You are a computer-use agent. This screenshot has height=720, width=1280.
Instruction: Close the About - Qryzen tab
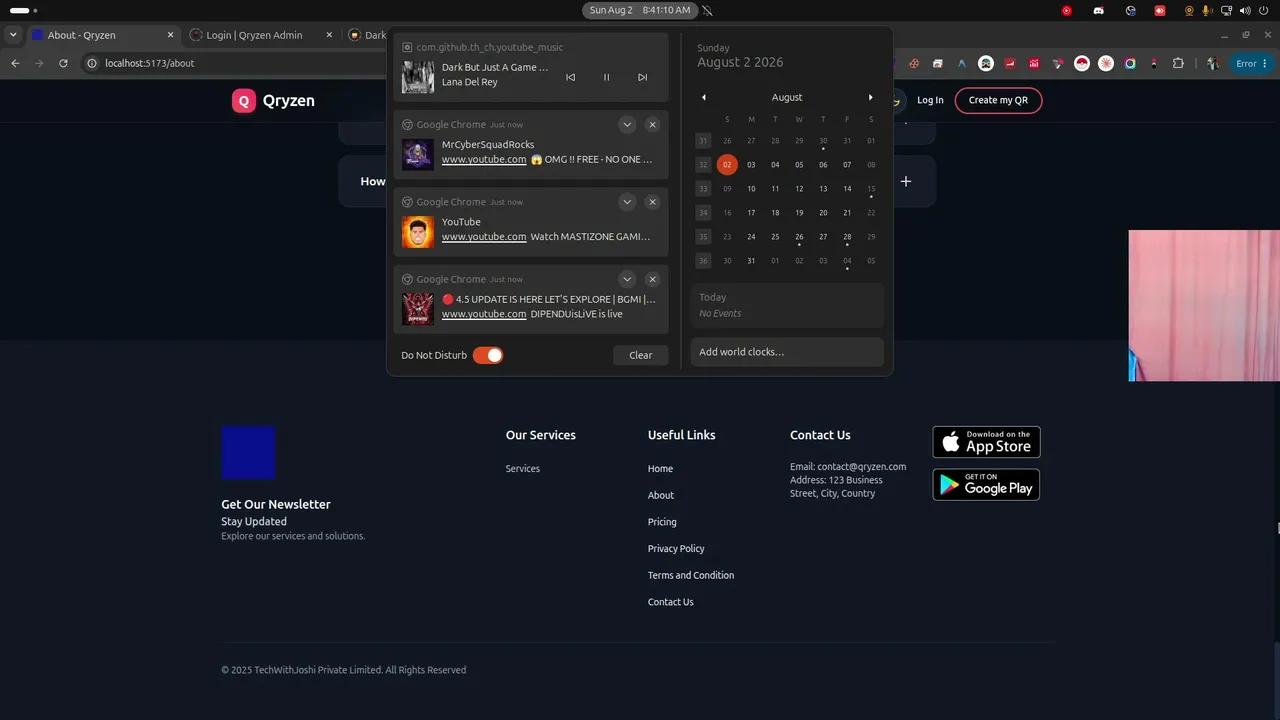pyautogui.click(x=170, y=35)
